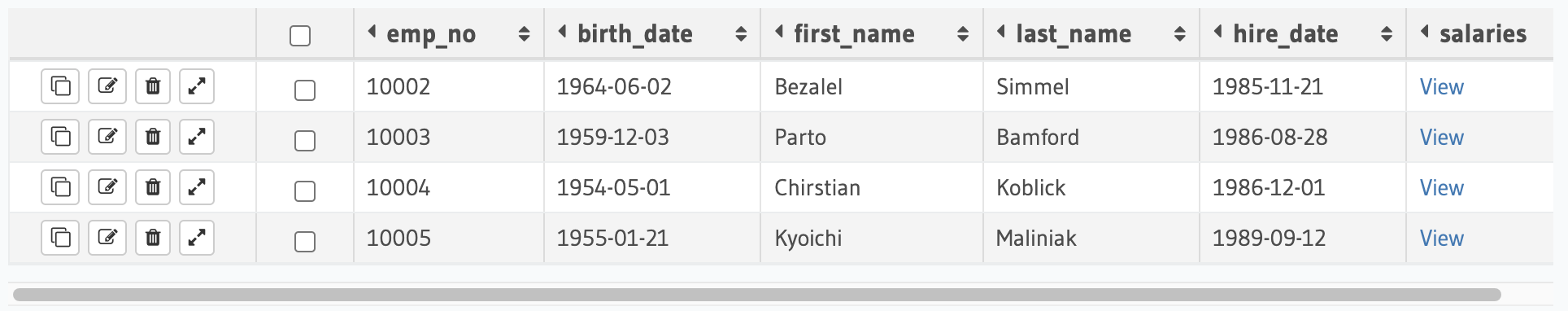Select the checkbox for row 10004
The width and height of the screenshot is (1568, 311).
(305, 191)
